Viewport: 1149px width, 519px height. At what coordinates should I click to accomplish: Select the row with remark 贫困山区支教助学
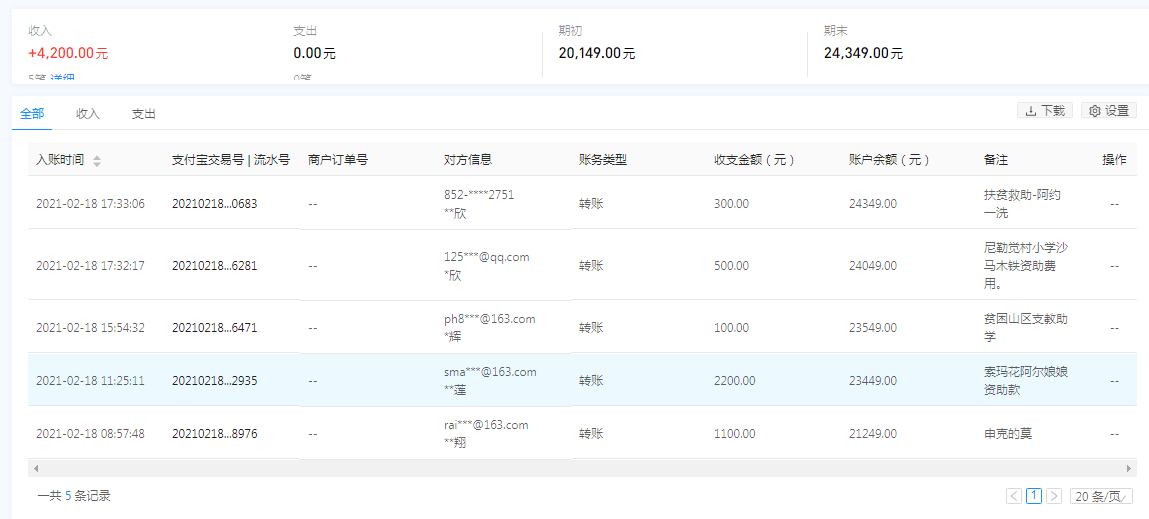coord(580,327)
